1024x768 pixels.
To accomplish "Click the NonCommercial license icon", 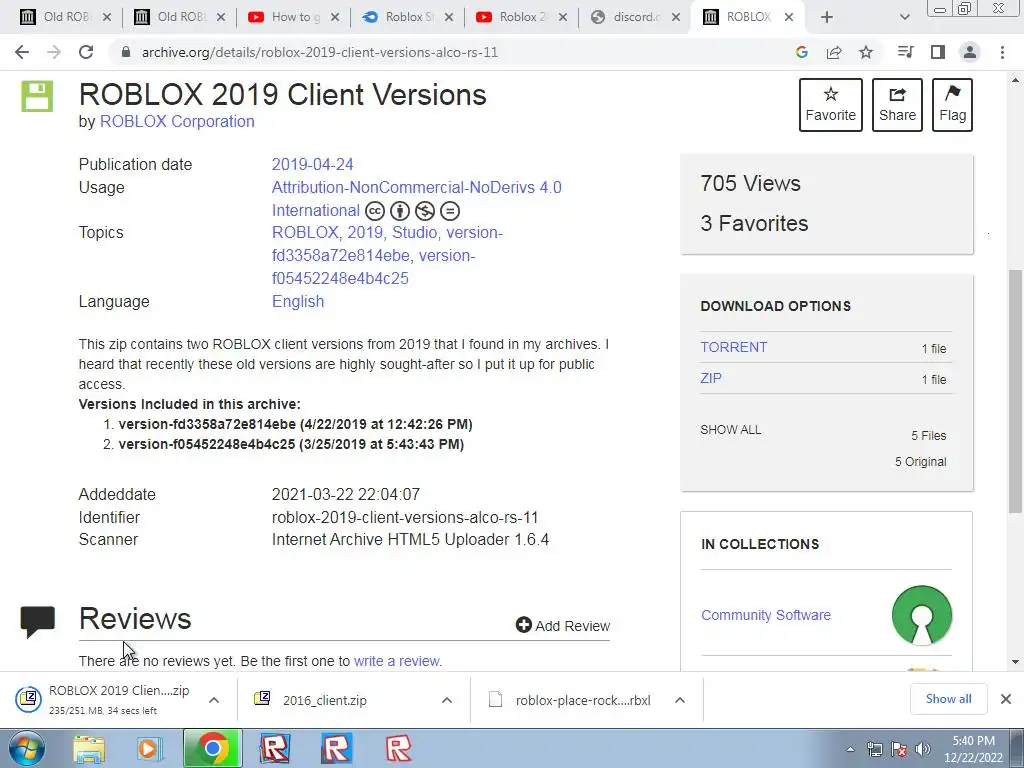I will click(425, 211).
